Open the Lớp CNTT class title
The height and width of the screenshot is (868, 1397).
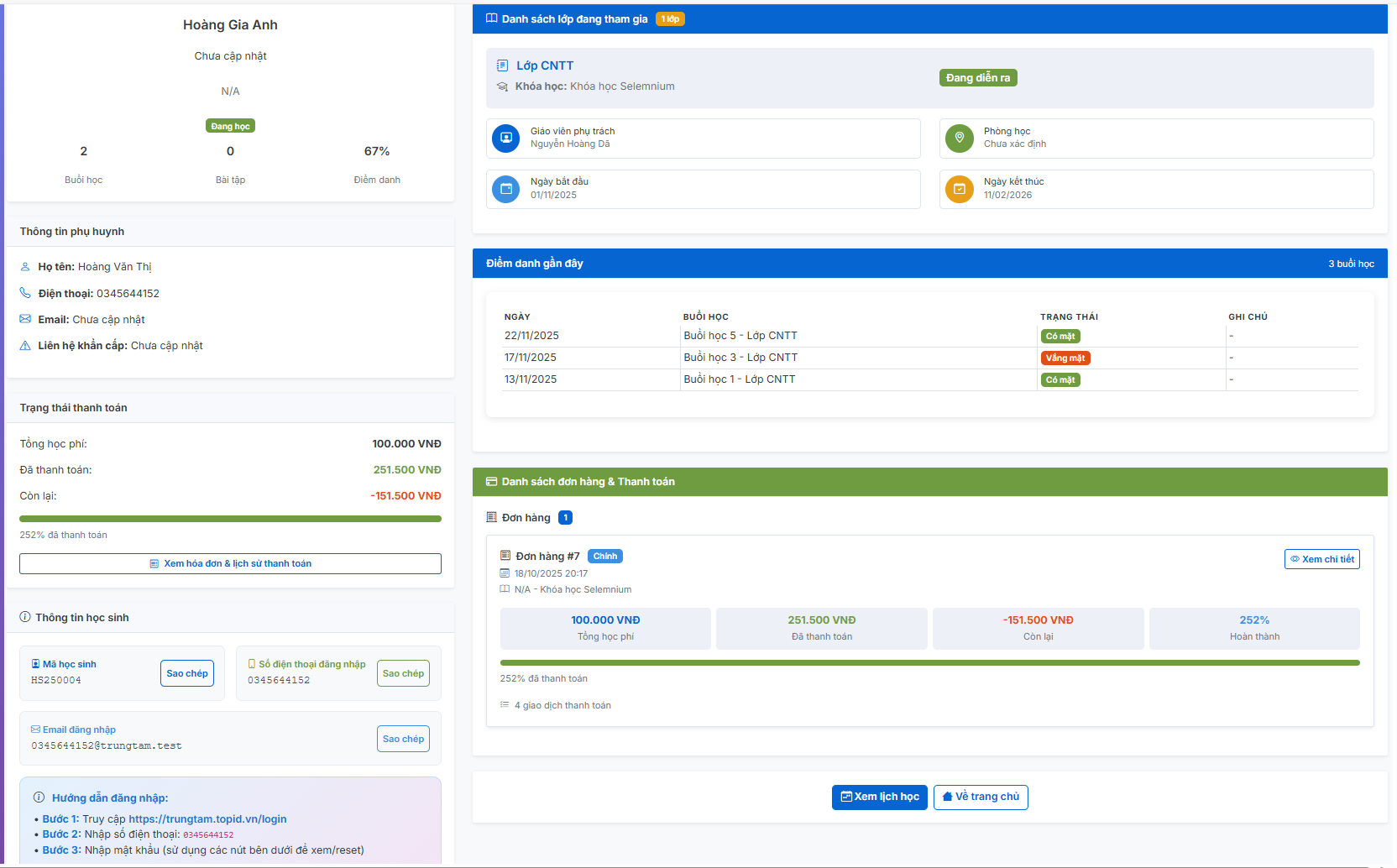(x=545, y=65)
